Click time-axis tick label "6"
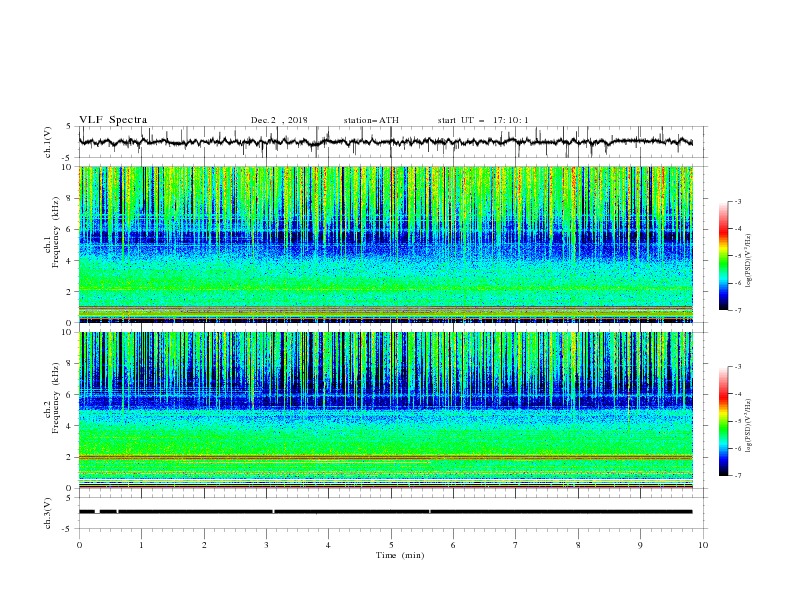792x612 pixels. click(x=453, y=545)
